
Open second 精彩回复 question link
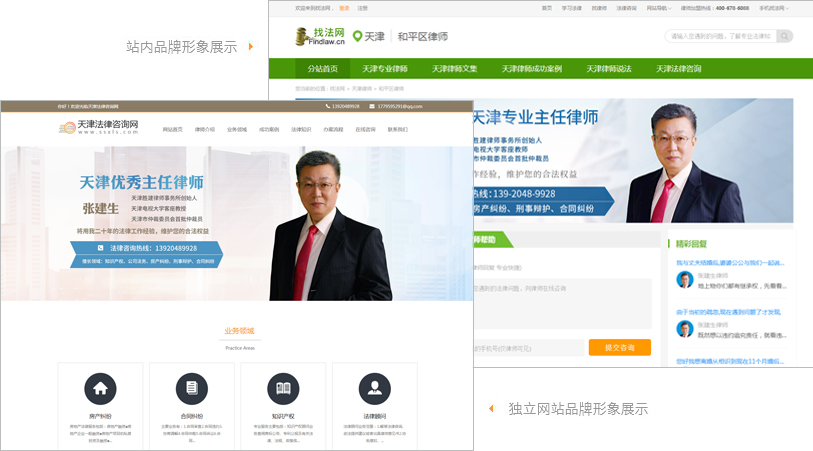click(x=728, y=312)
